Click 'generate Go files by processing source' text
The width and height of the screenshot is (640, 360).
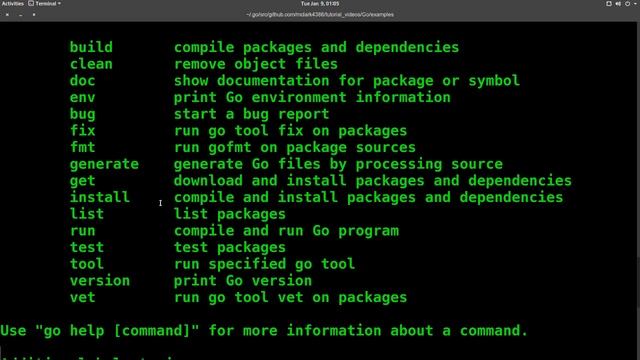(338, 164)
